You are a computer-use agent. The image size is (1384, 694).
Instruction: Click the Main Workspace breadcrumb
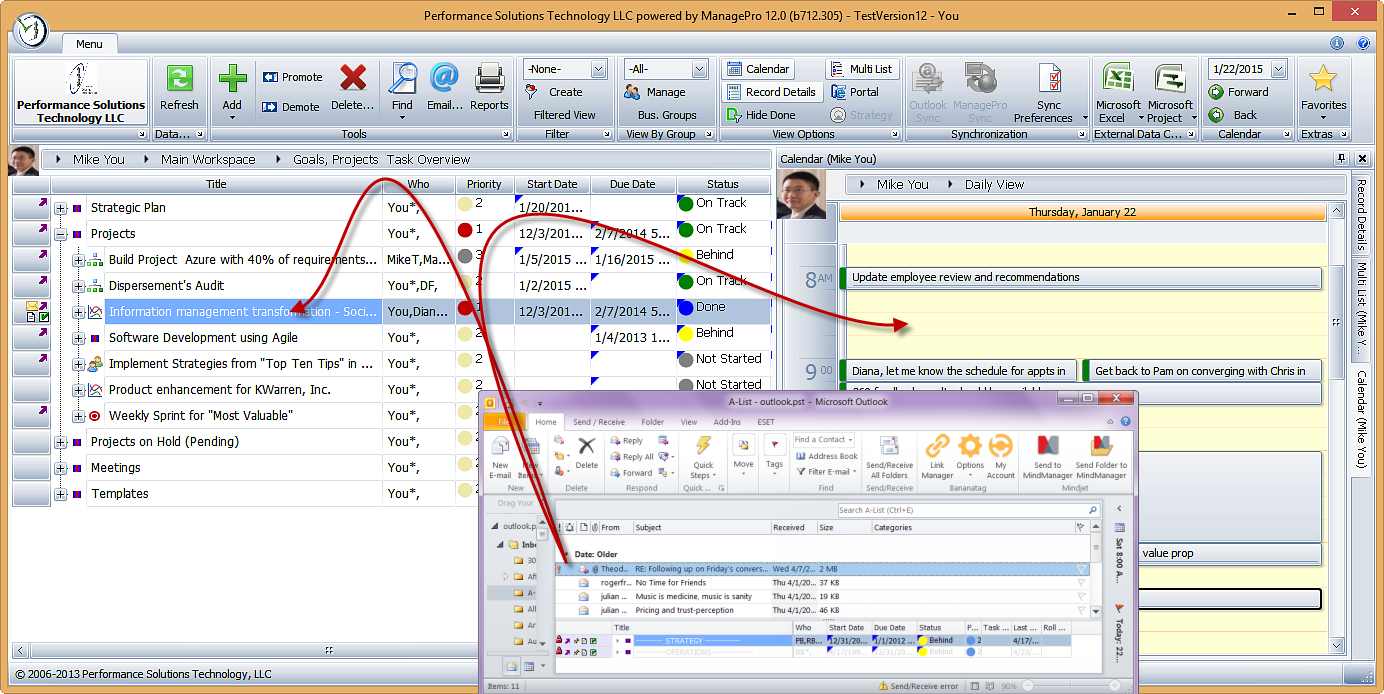208,159
